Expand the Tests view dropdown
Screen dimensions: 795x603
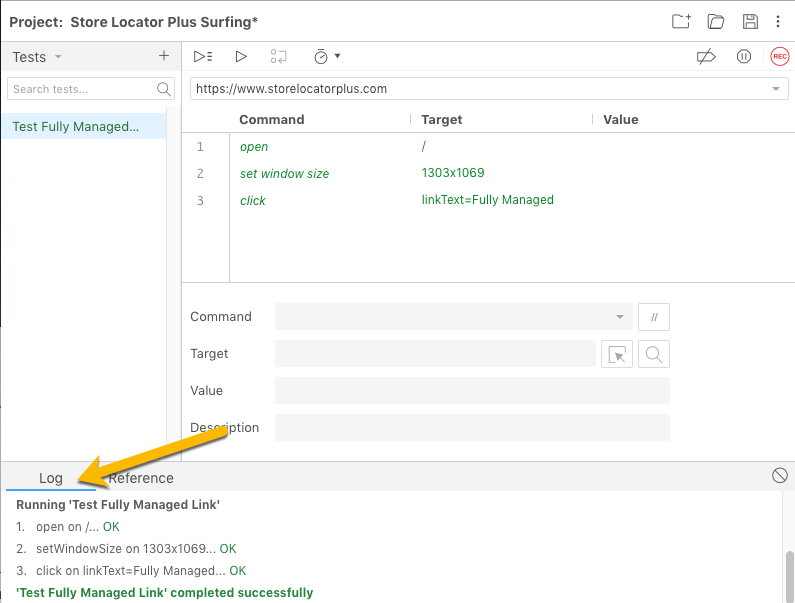(x=58, y=57)
